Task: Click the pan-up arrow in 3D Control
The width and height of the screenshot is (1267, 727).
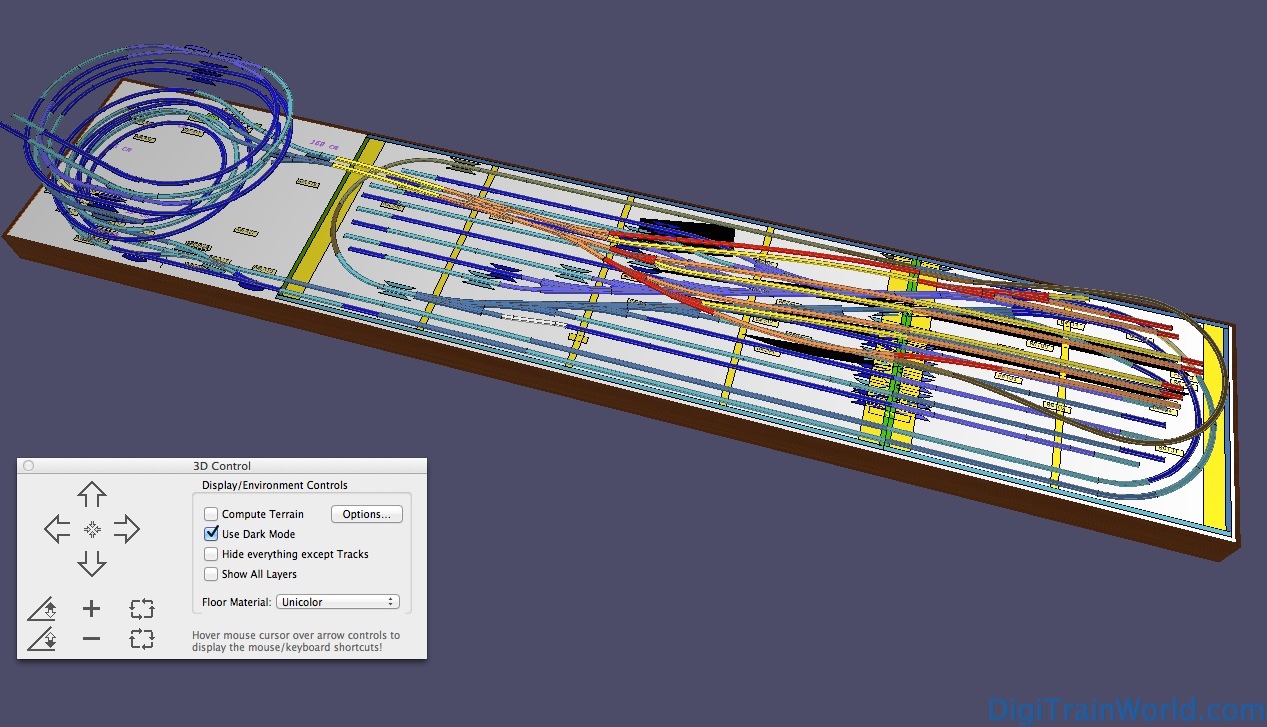Action: (92, 494)
